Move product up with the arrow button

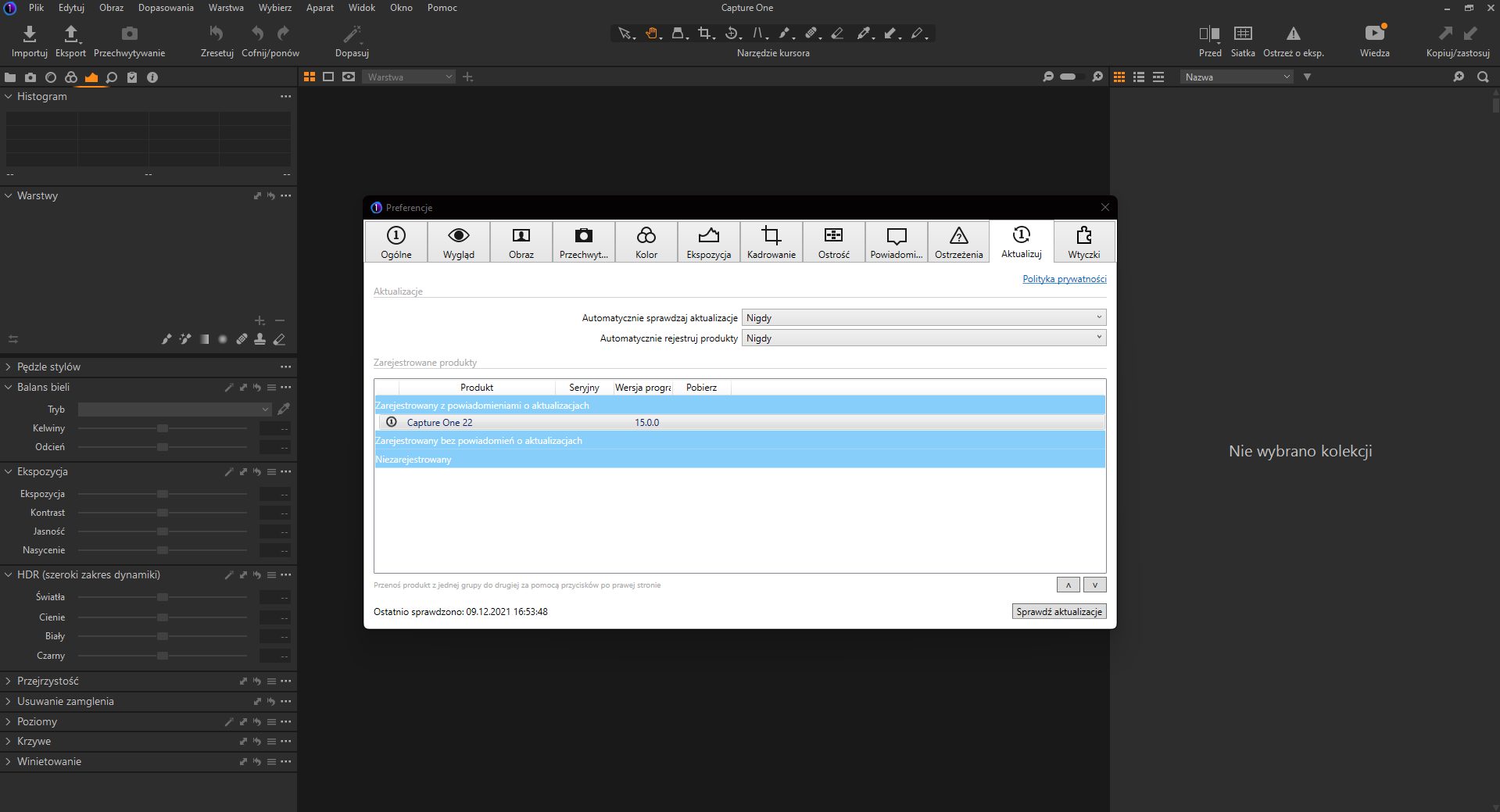coord(1069,585)
